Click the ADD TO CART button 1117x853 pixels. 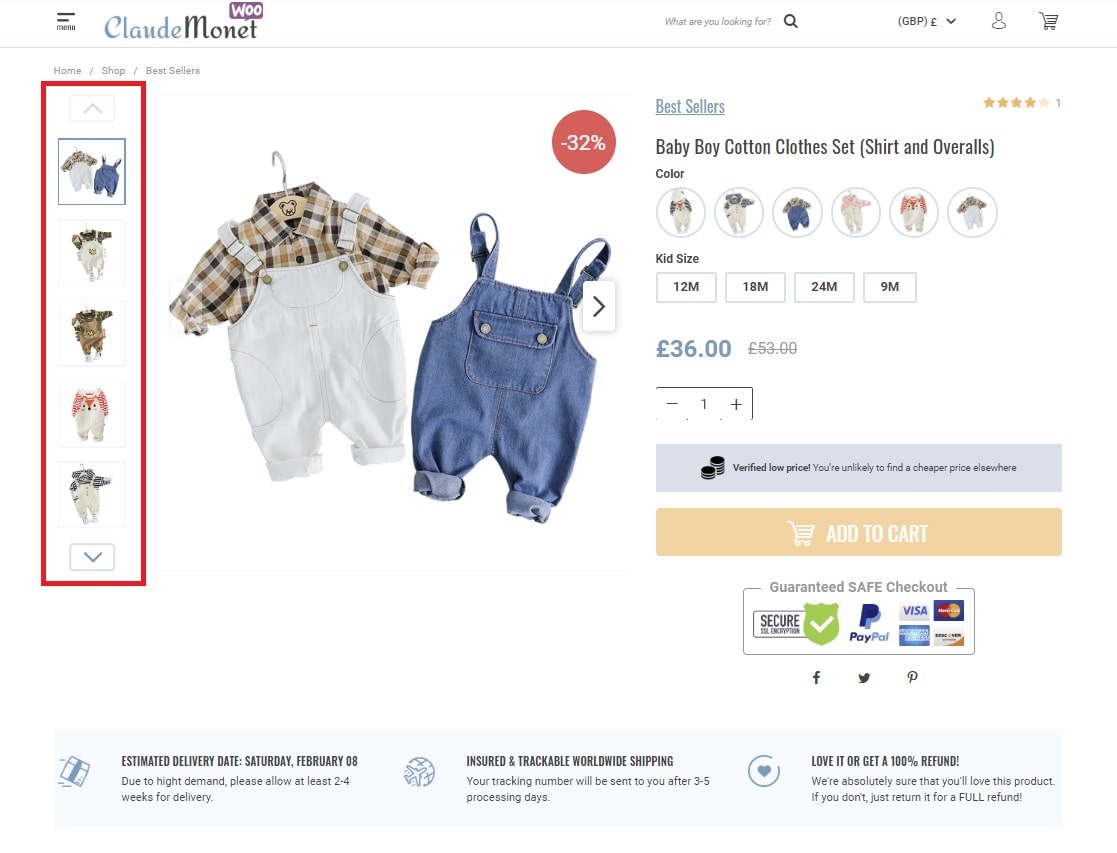[858, 532]
